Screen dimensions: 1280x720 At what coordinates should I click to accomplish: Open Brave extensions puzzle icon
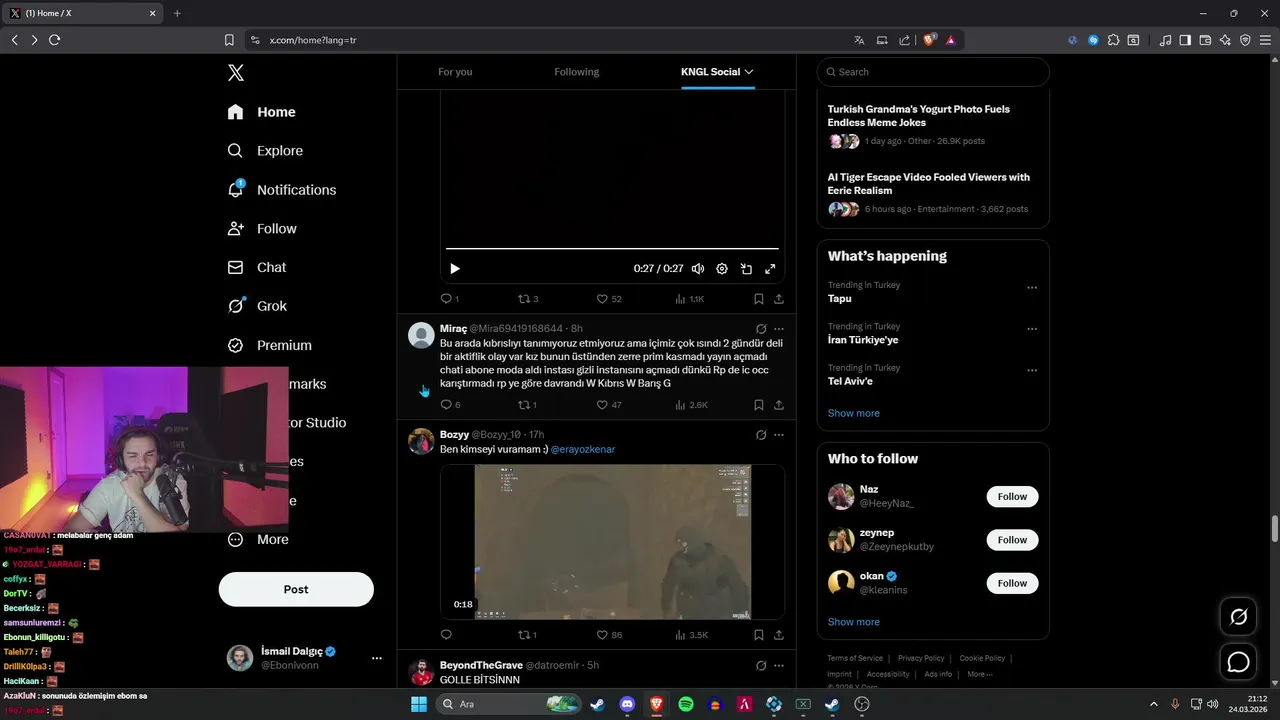(1113, 40)
